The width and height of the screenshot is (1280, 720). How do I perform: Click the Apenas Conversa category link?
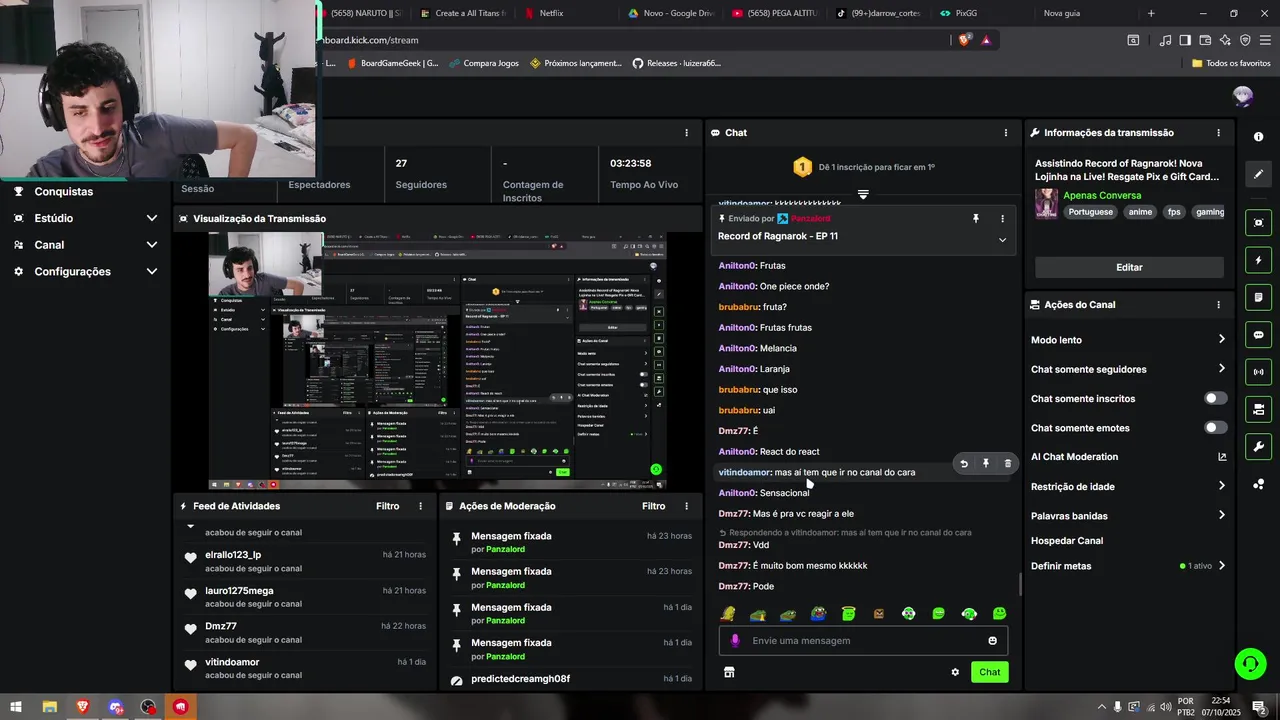point(1102,195)
